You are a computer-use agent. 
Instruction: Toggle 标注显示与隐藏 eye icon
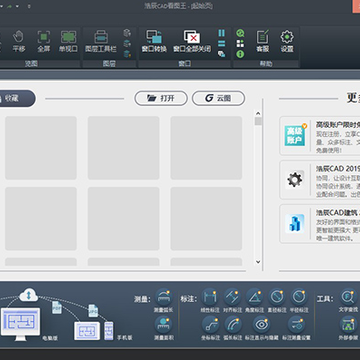coord(261,328)
